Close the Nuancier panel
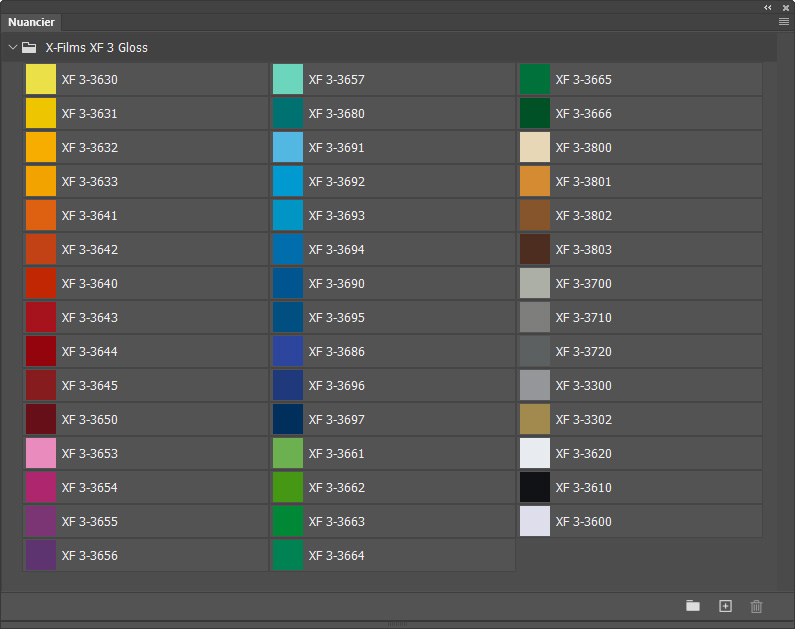This screenshot has height=629, width=795. 785,8
